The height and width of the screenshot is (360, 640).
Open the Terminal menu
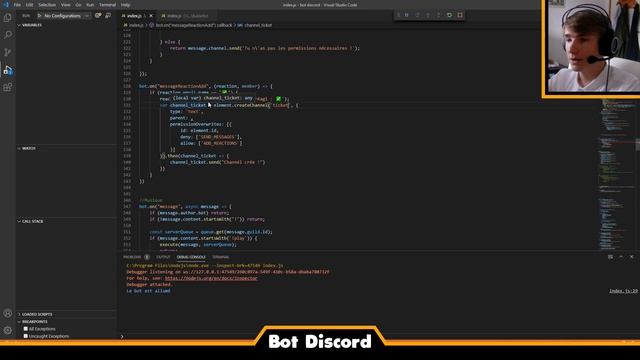point(107,5)
